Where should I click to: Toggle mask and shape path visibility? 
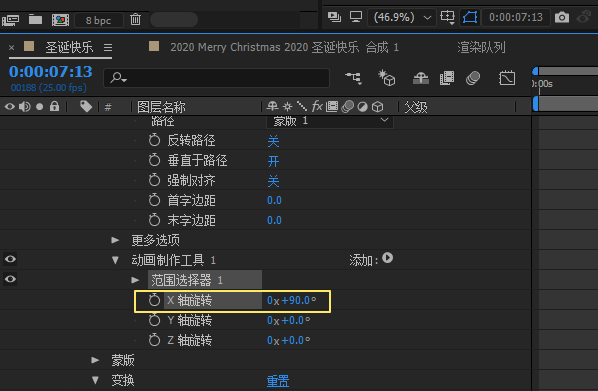470,18
